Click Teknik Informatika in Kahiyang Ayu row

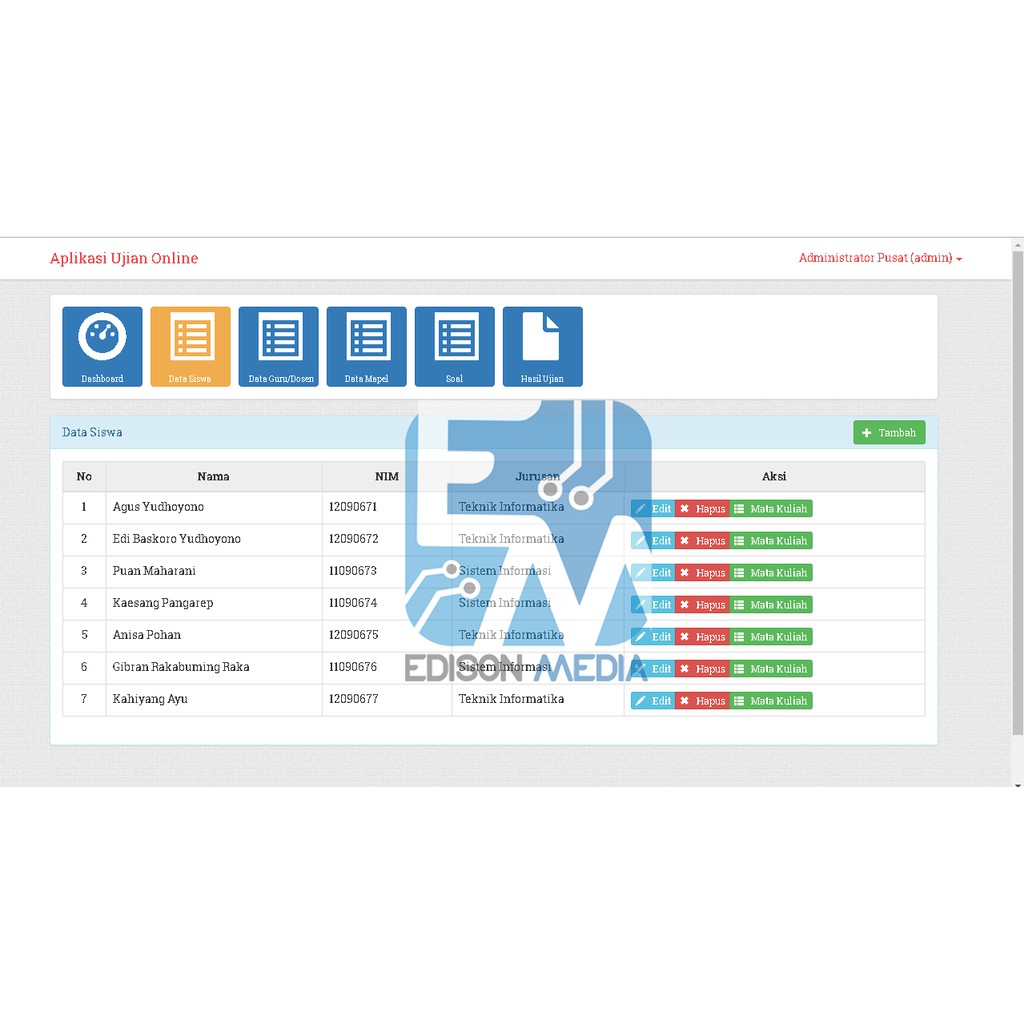[511, 699]
